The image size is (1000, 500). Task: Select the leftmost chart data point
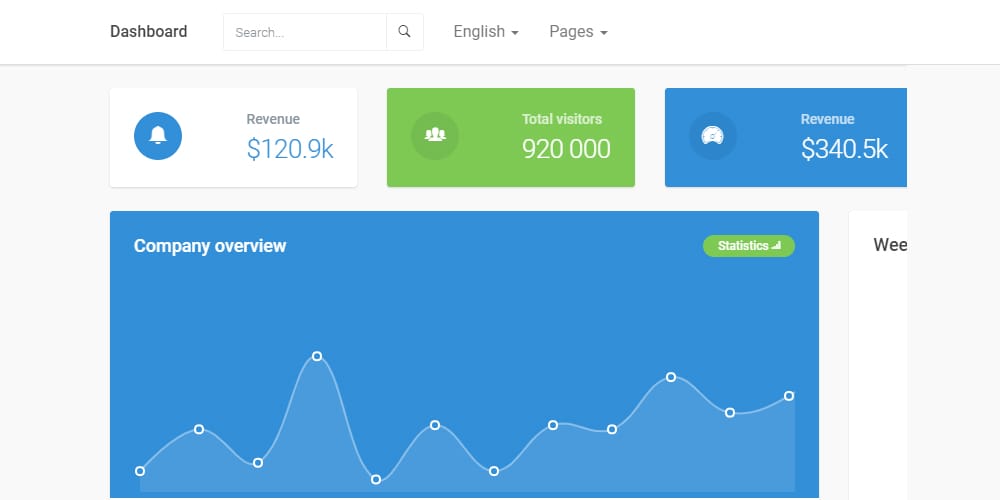(140, 471)
